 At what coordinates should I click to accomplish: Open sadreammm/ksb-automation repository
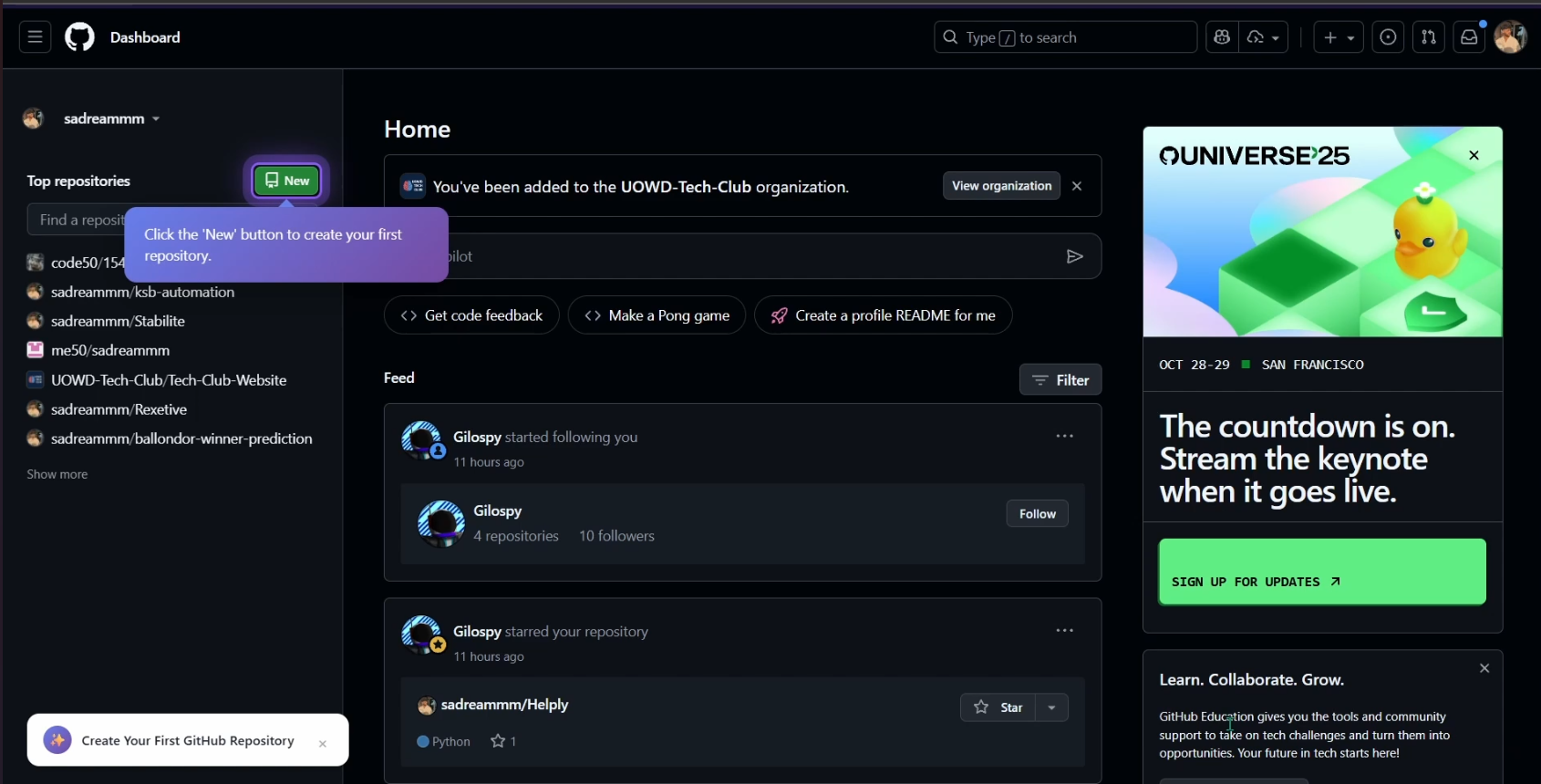(x=142, y=292)
